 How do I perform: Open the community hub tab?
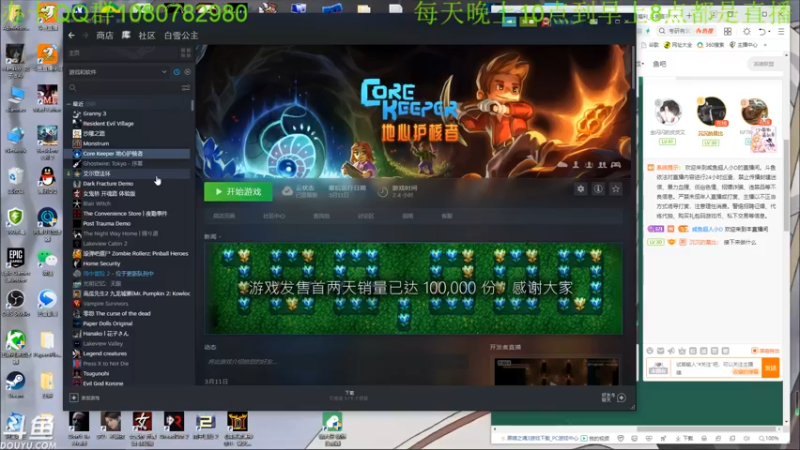pyautogui.click(x=274, y=216)
